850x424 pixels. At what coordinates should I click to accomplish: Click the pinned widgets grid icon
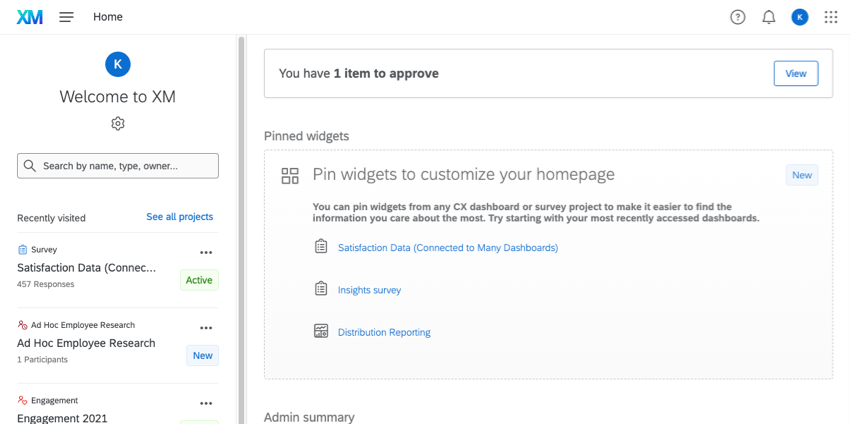click(x=290, y=176)
